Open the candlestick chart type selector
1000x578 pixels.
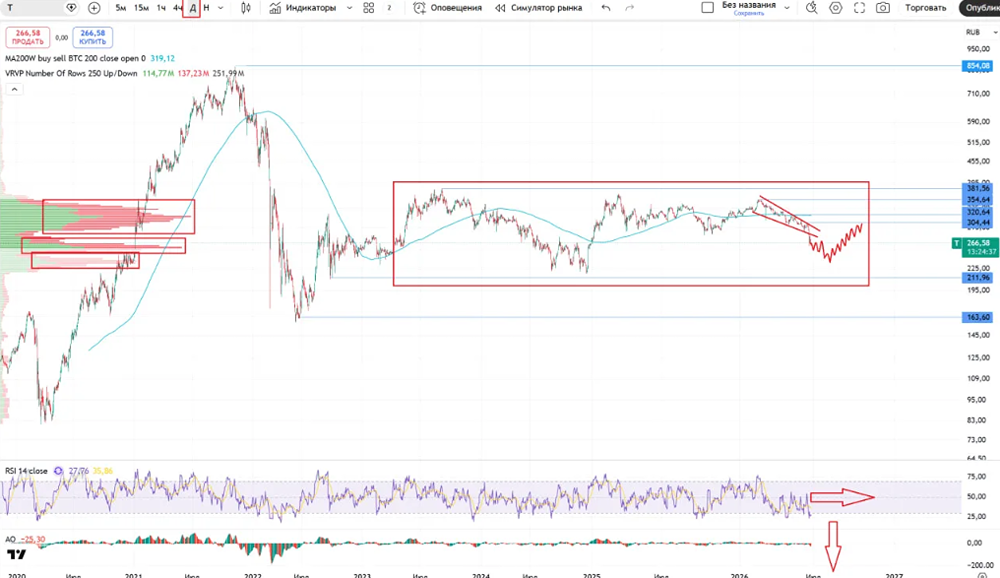[246, 8]
